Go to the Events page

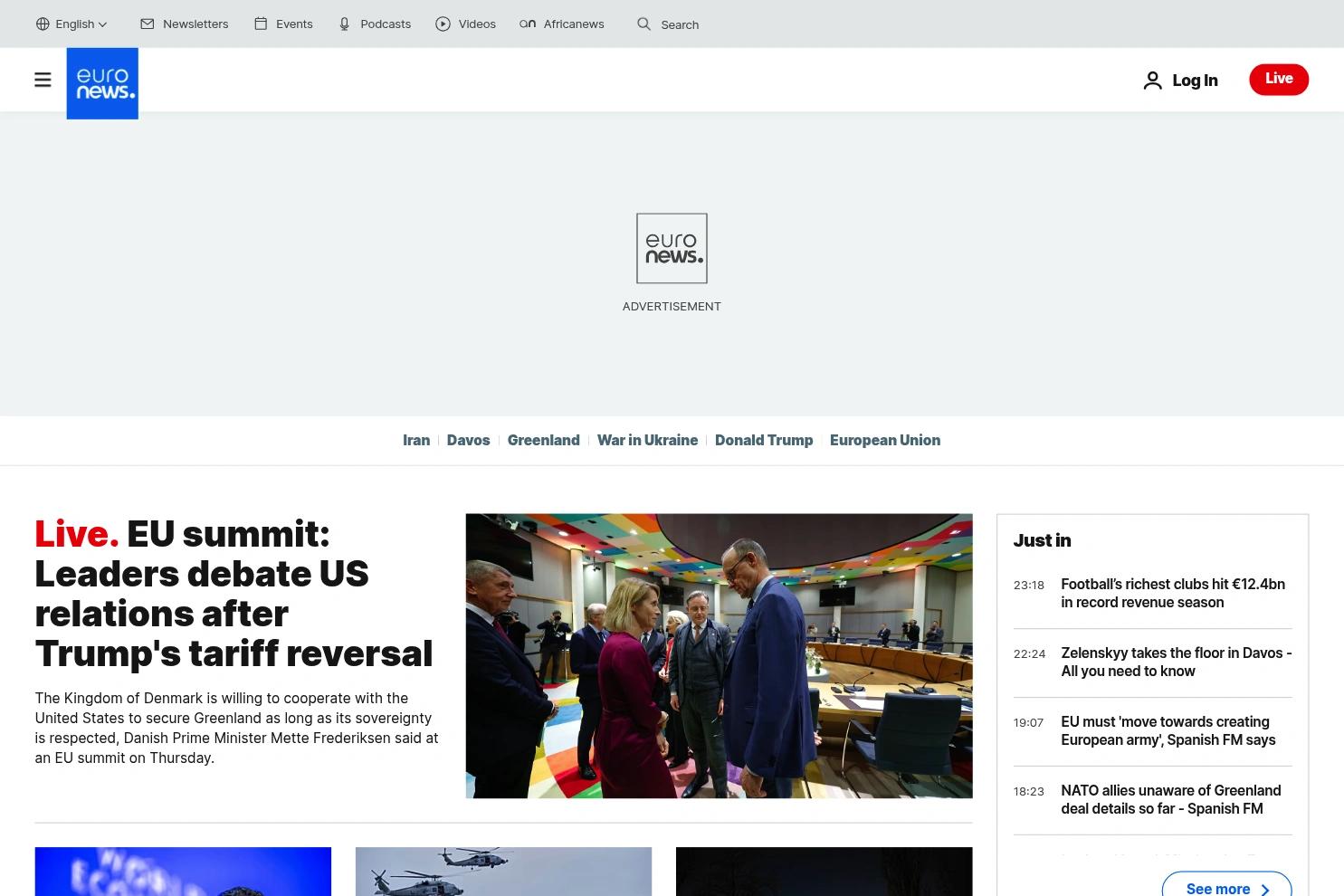pyautogui.click(x=294, y=24)
